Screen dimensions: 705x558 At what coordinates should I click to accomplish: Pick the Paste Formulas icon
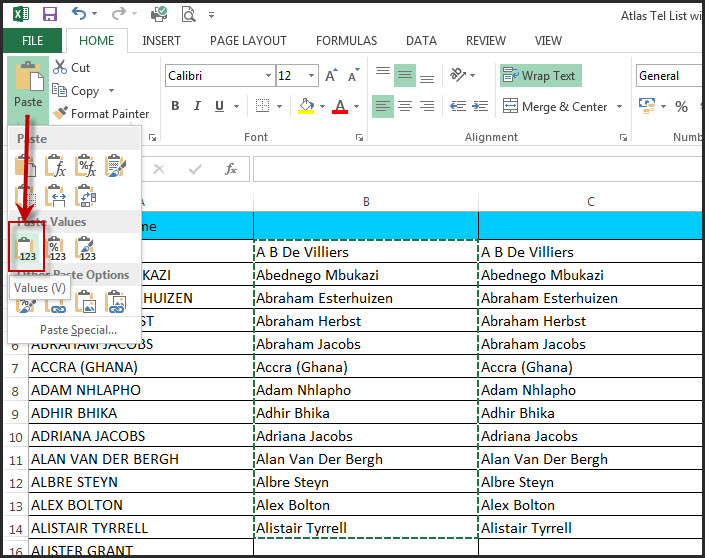[57, 165]
